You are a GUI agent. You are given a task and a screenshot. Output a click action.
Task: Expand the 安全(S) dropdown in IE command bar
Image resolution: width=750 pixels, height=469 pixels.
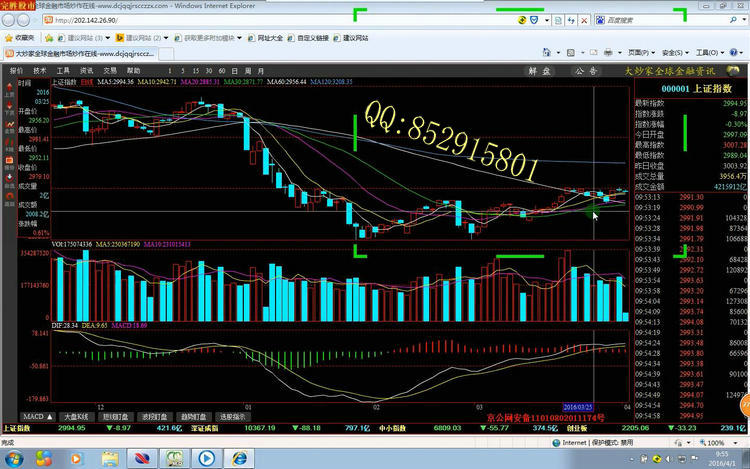click(674, 53)
